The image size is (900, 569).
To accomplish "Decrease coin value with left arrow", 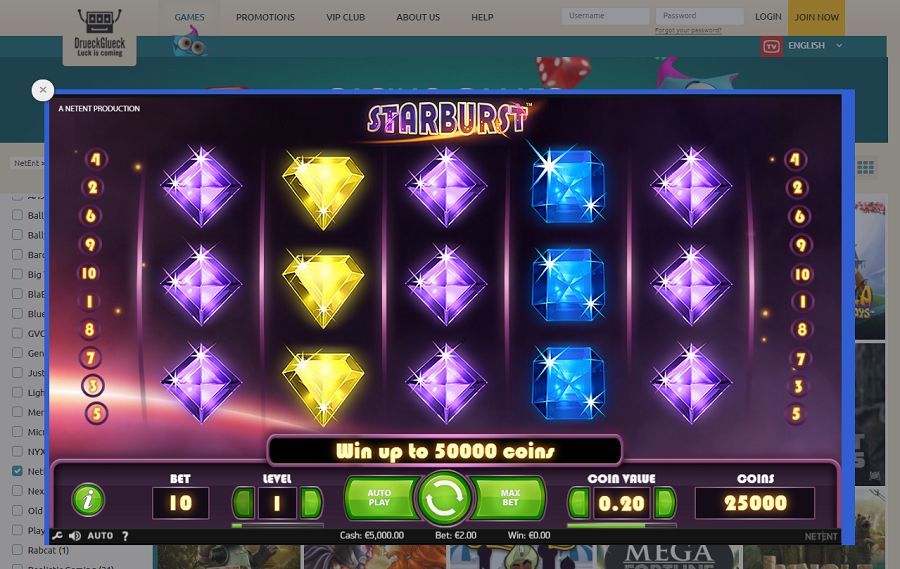I will tap(579, 503).
